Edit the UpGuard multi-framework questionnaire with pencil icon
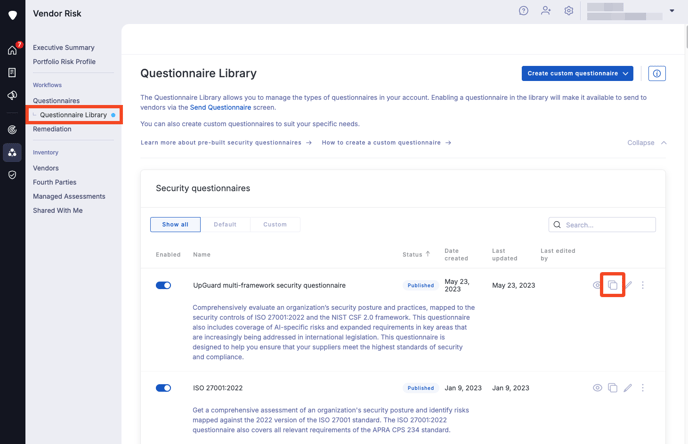Screen dimensions: 688x444 (x=628, y=285)
